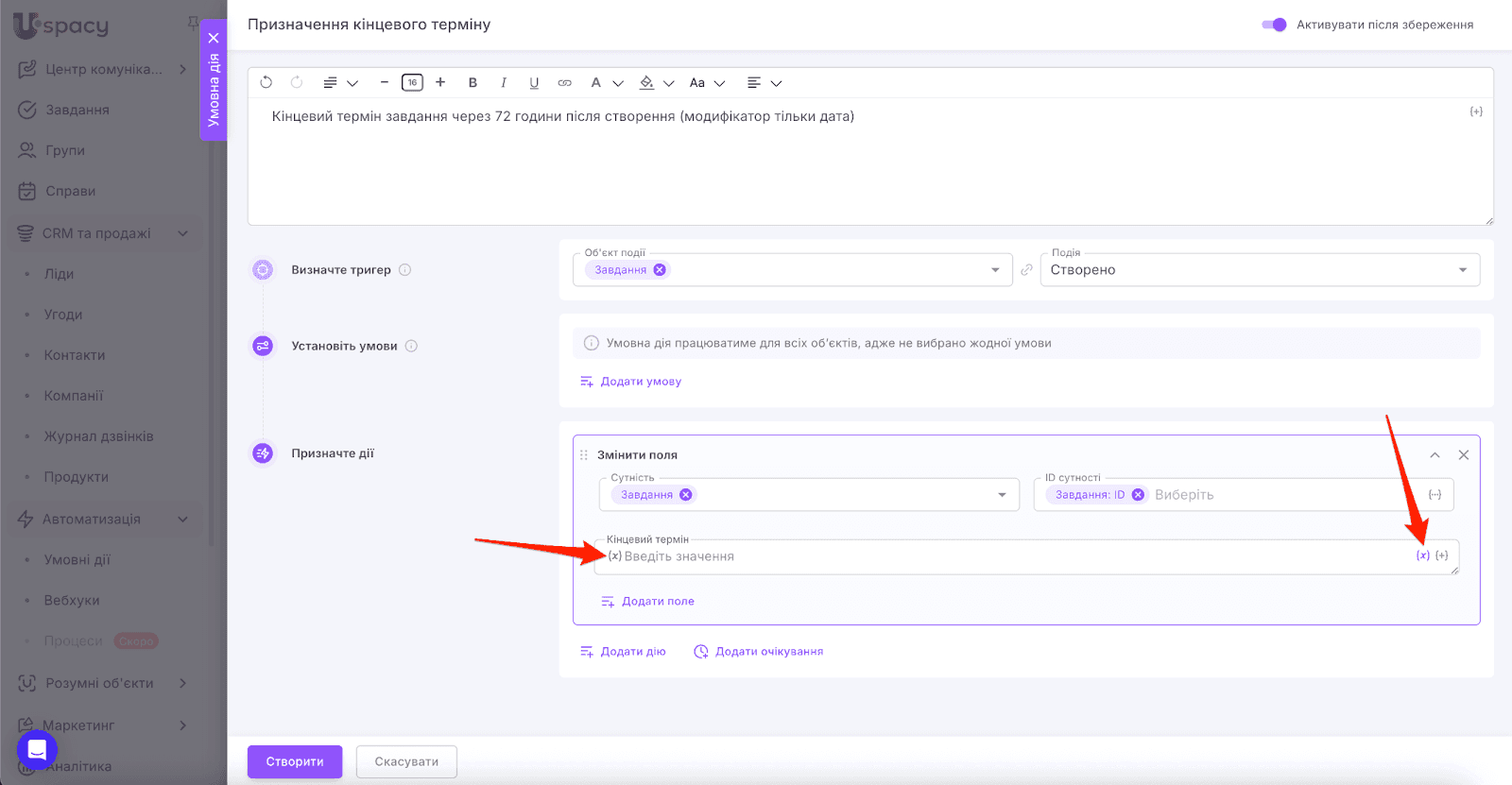Open Умовні дії in the sidebar
Viewport: 1512px width, 785px height.
(77, 559)
